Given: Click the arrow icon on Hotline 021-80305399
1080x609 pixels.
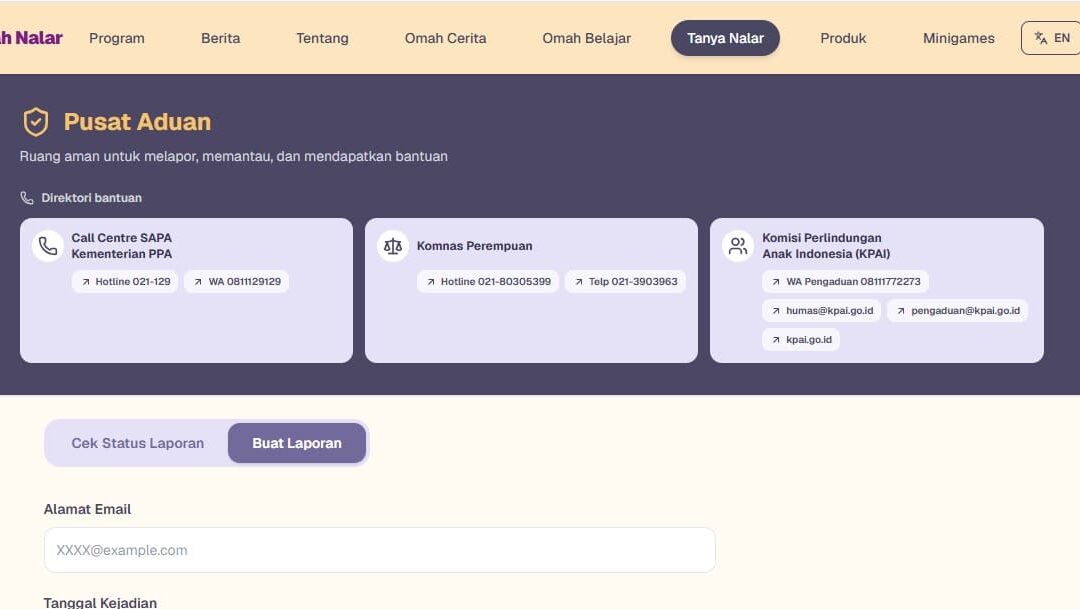Looking at the screenshot, I should 431,282.
